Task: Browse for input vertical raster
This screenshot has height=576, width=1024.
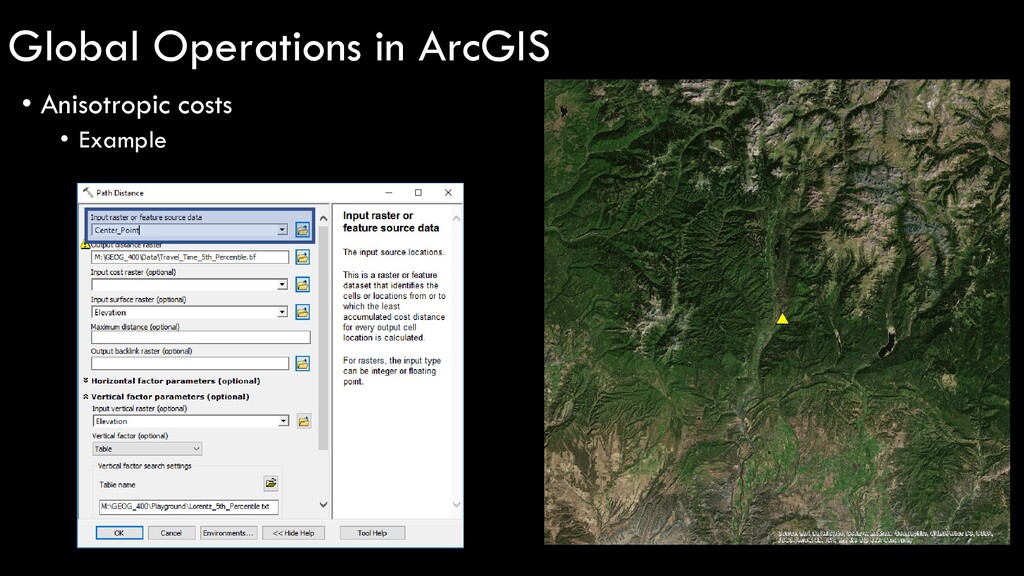Action: click(x=304, y=421)
